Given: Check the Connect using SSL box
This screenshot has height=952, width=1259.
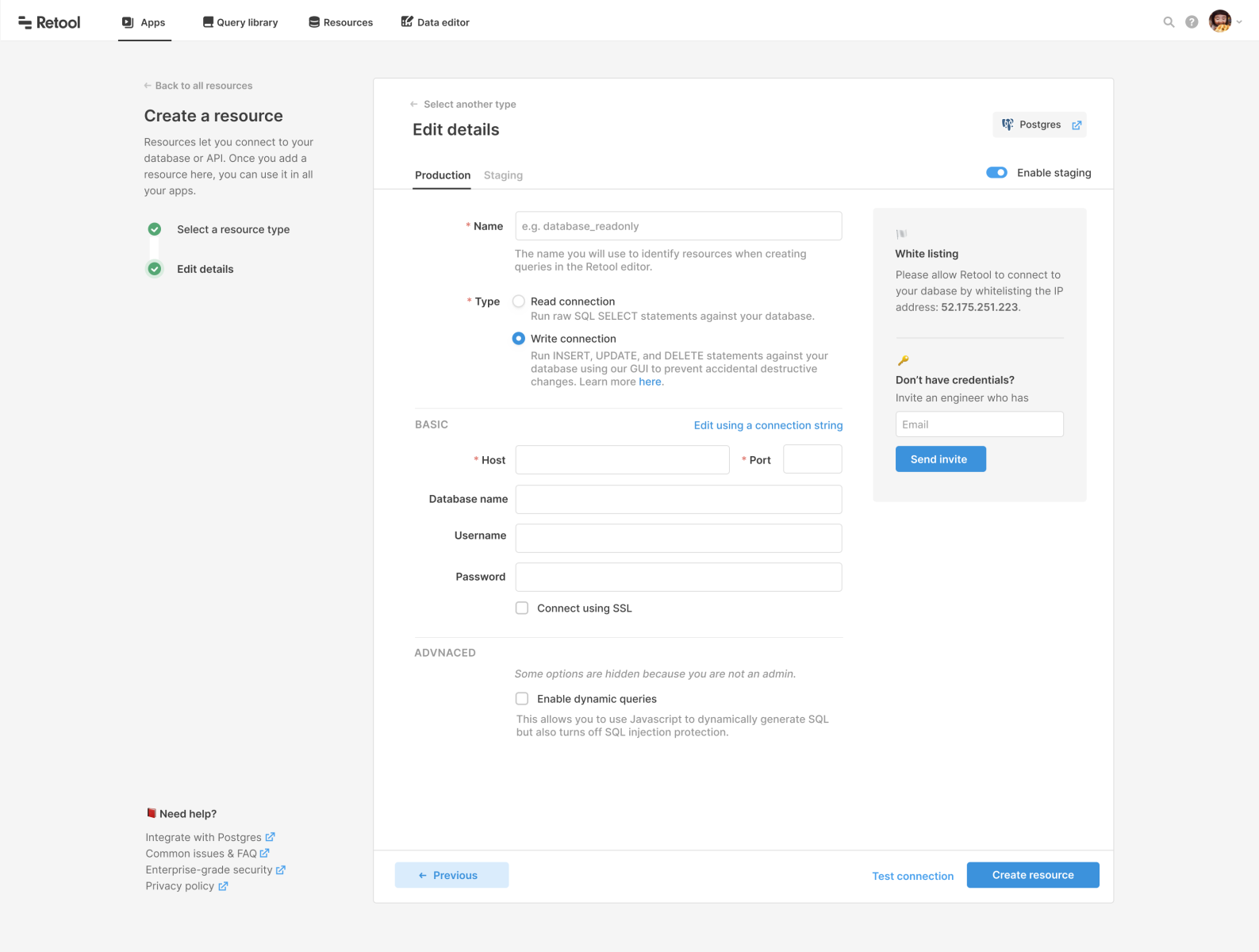Looking at the screenshot, I should coord(522,608).
